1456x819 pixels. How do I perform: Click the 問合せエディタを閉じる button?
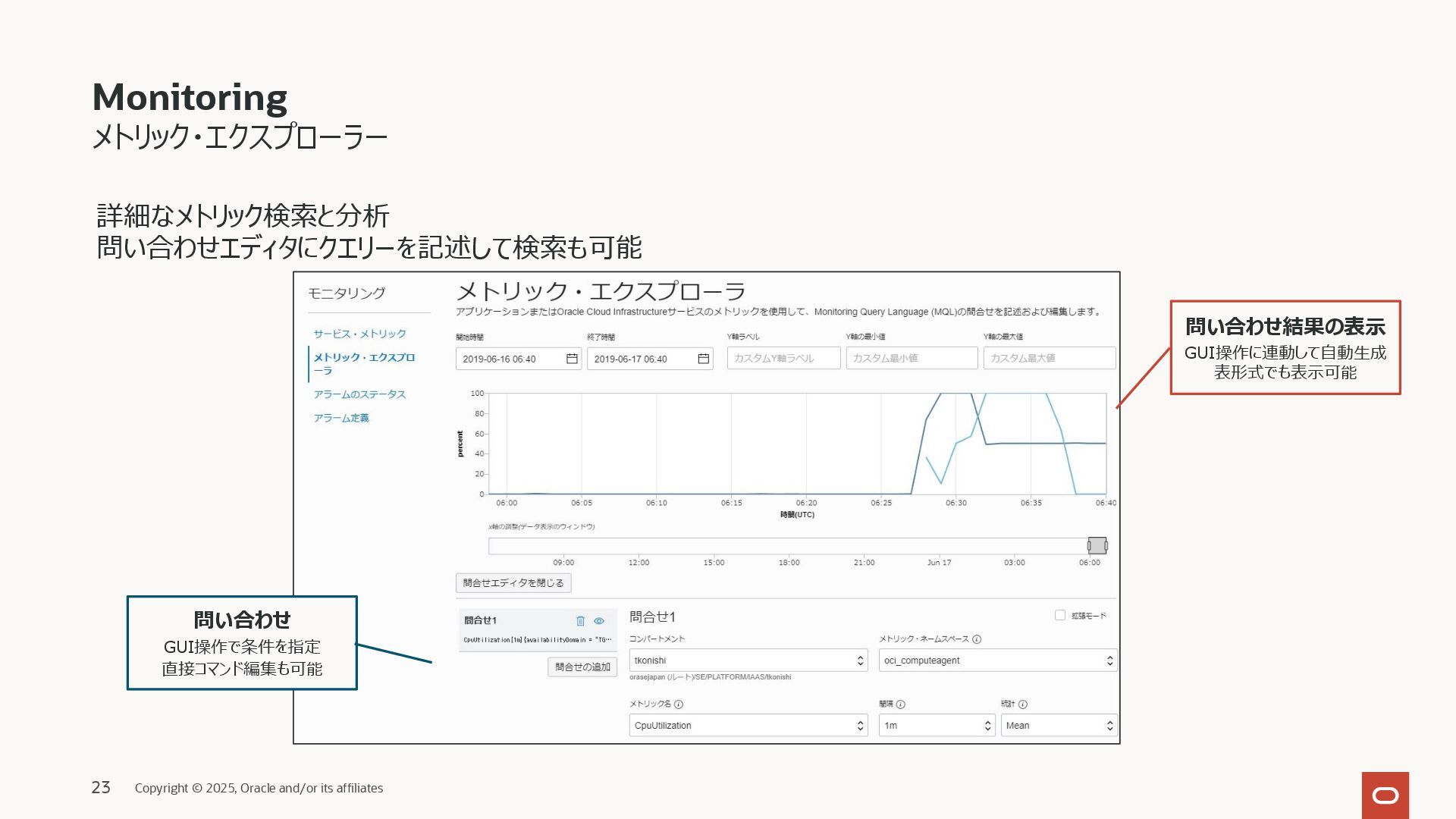(513, 583)
